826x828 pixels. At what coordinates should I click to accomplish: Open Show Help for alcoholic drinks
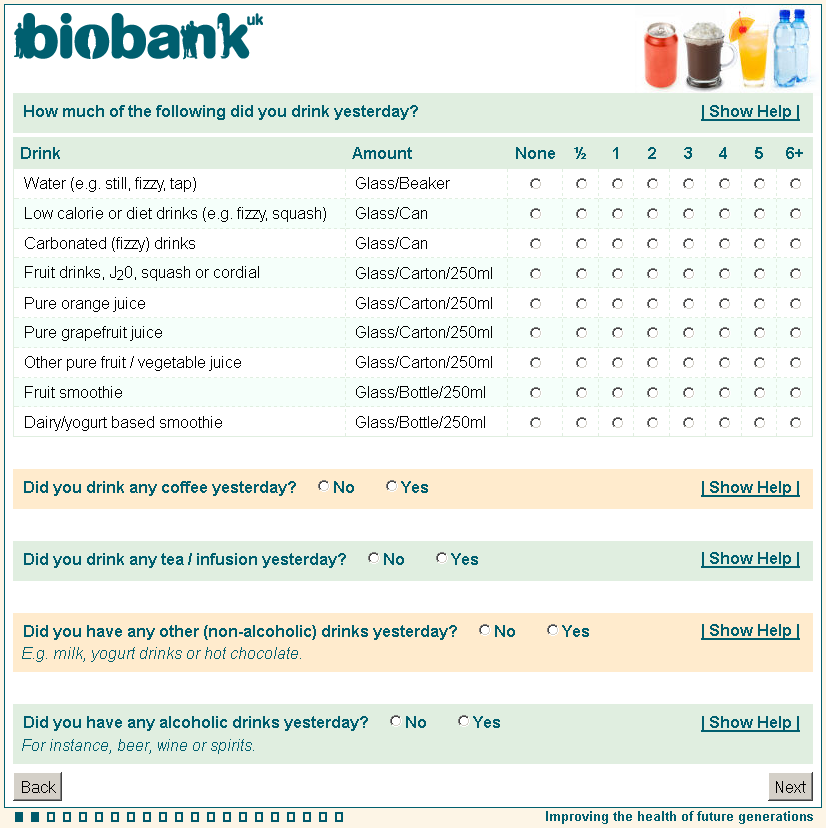[x=750, y=723]
